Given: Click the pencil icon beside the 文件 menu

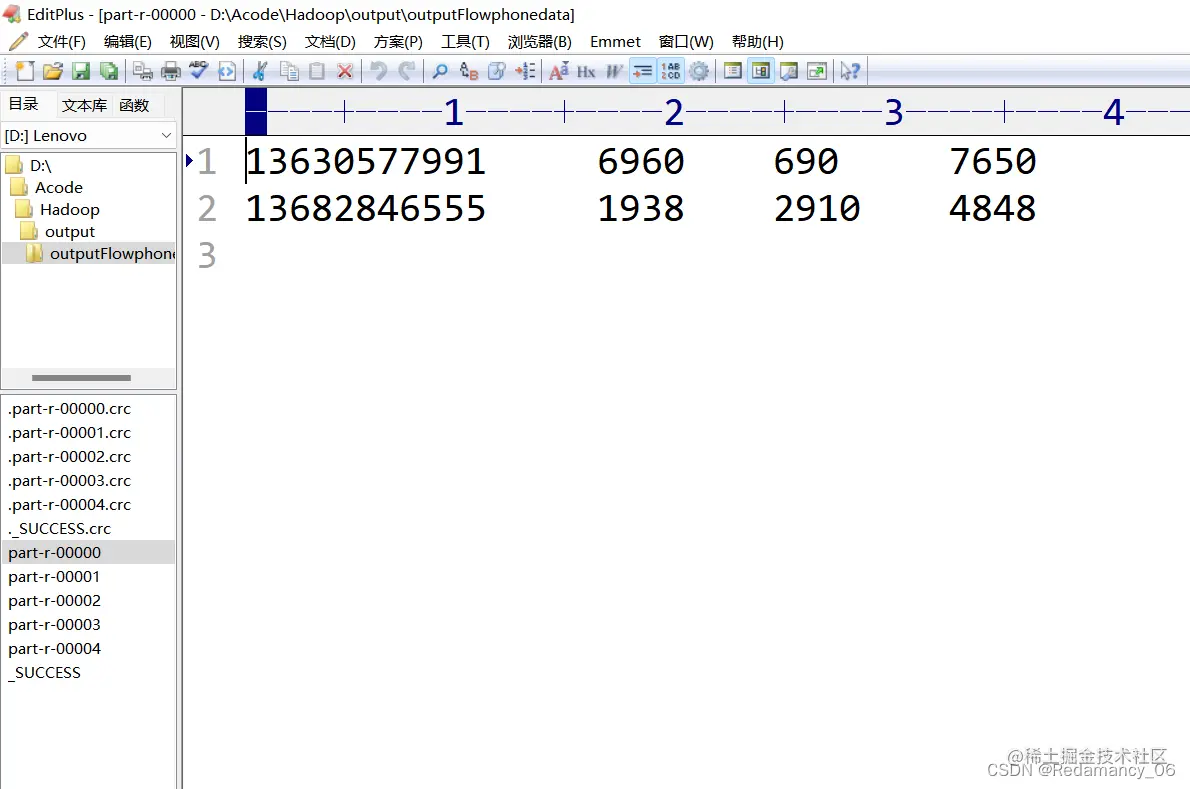Looking at the screenshot, I should (x=18, y=41).
